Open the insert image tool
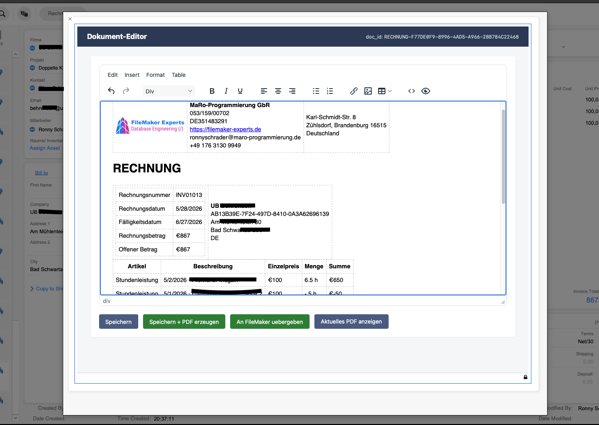 [x=368, y=91]
